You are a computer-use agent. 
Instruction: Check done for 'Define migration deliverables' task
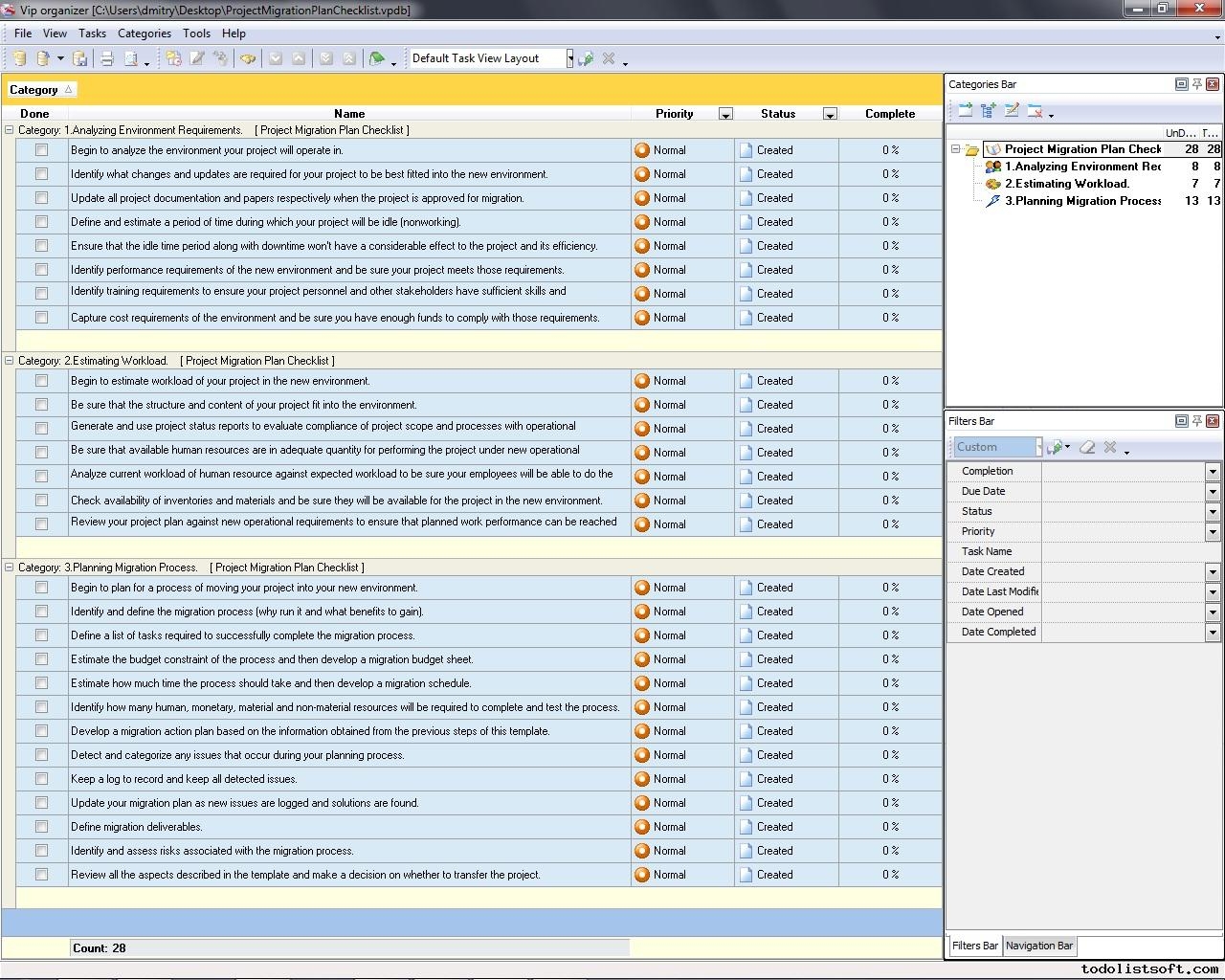pyautogui.click(x=40, y=827)
